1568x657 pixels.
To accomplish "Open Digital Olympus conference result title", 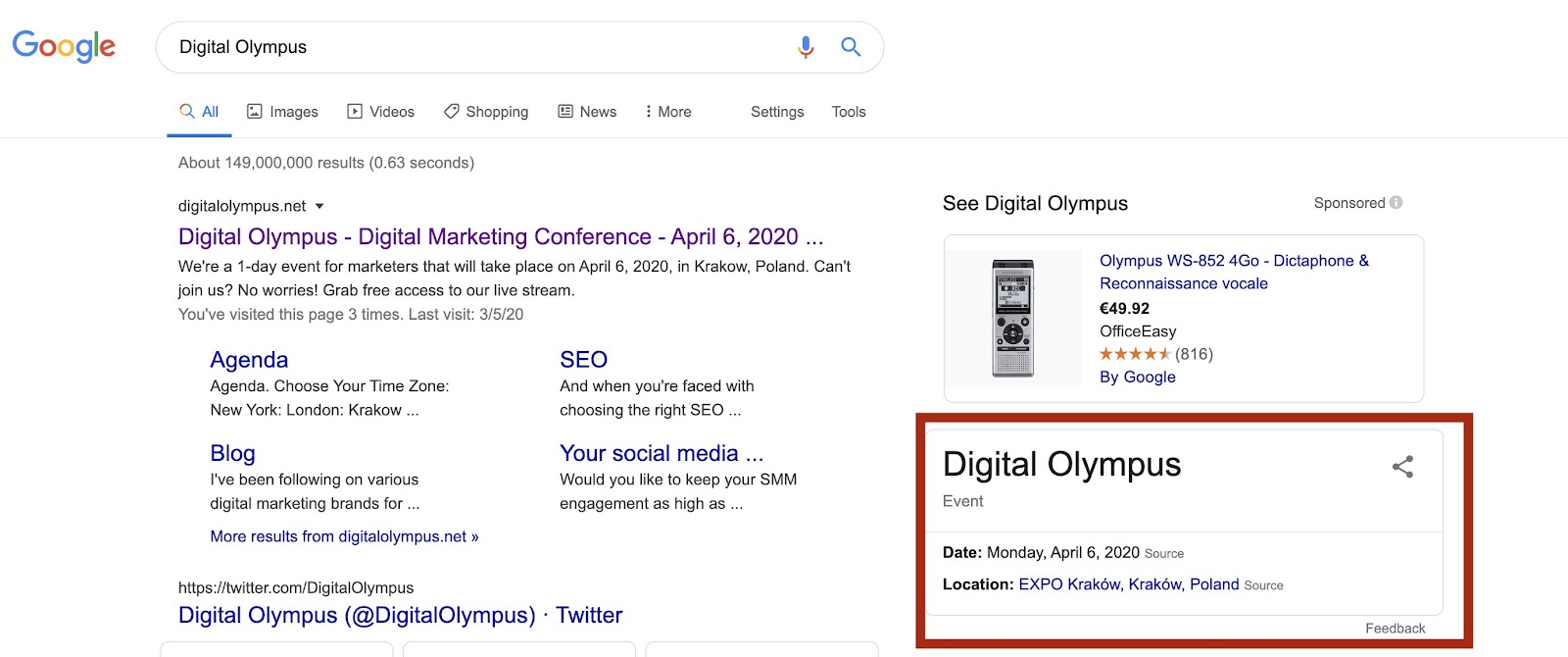I will (x=500, y=237).
